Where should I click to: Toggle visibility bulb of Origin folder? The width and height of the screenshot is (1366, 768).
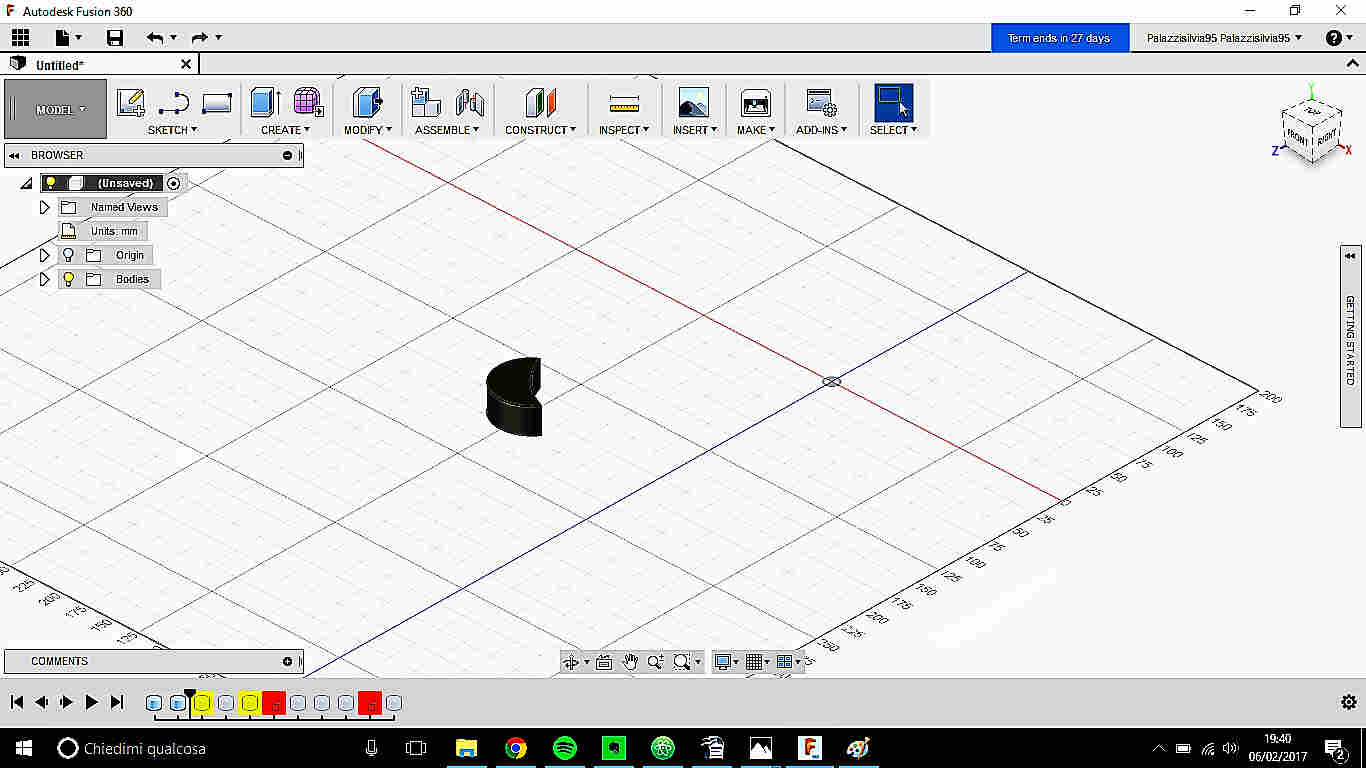point(68,255)
